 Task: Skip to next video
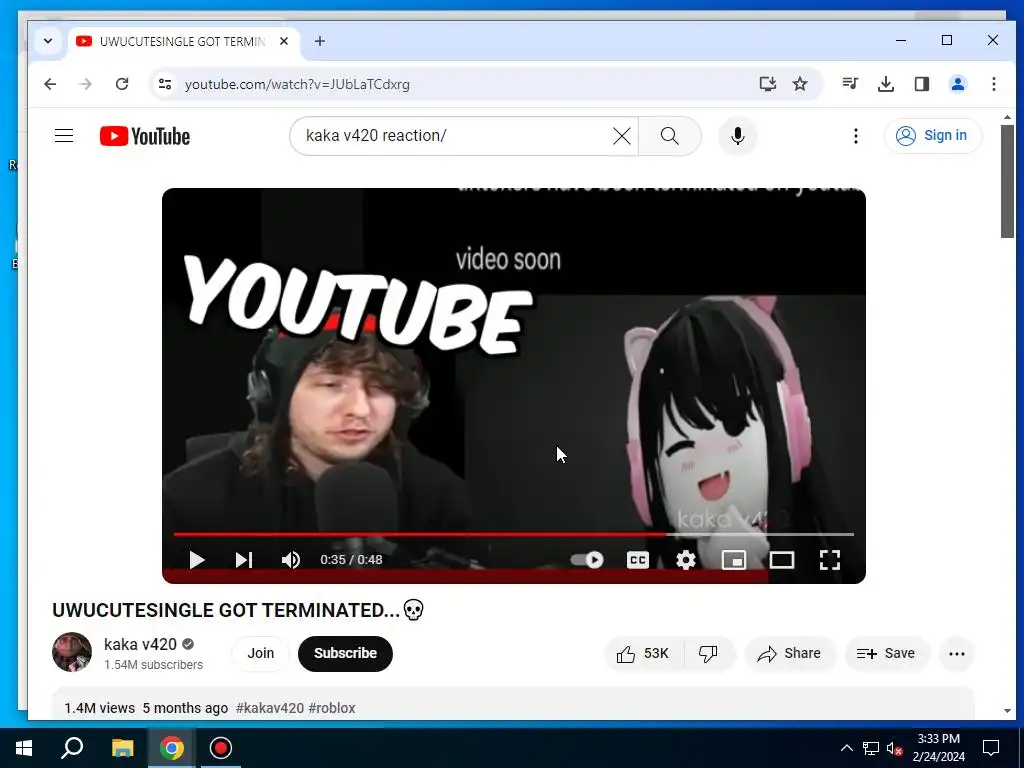244,560
